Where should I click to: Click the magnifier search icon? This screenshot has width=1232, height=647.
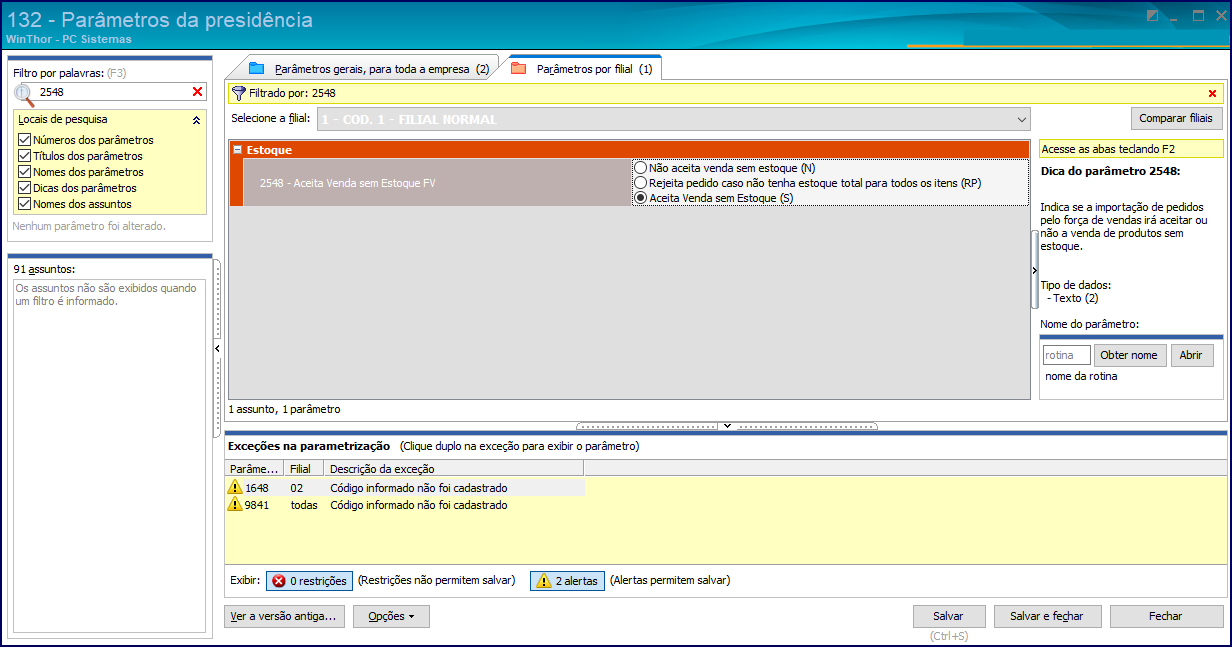pos(24,93)
